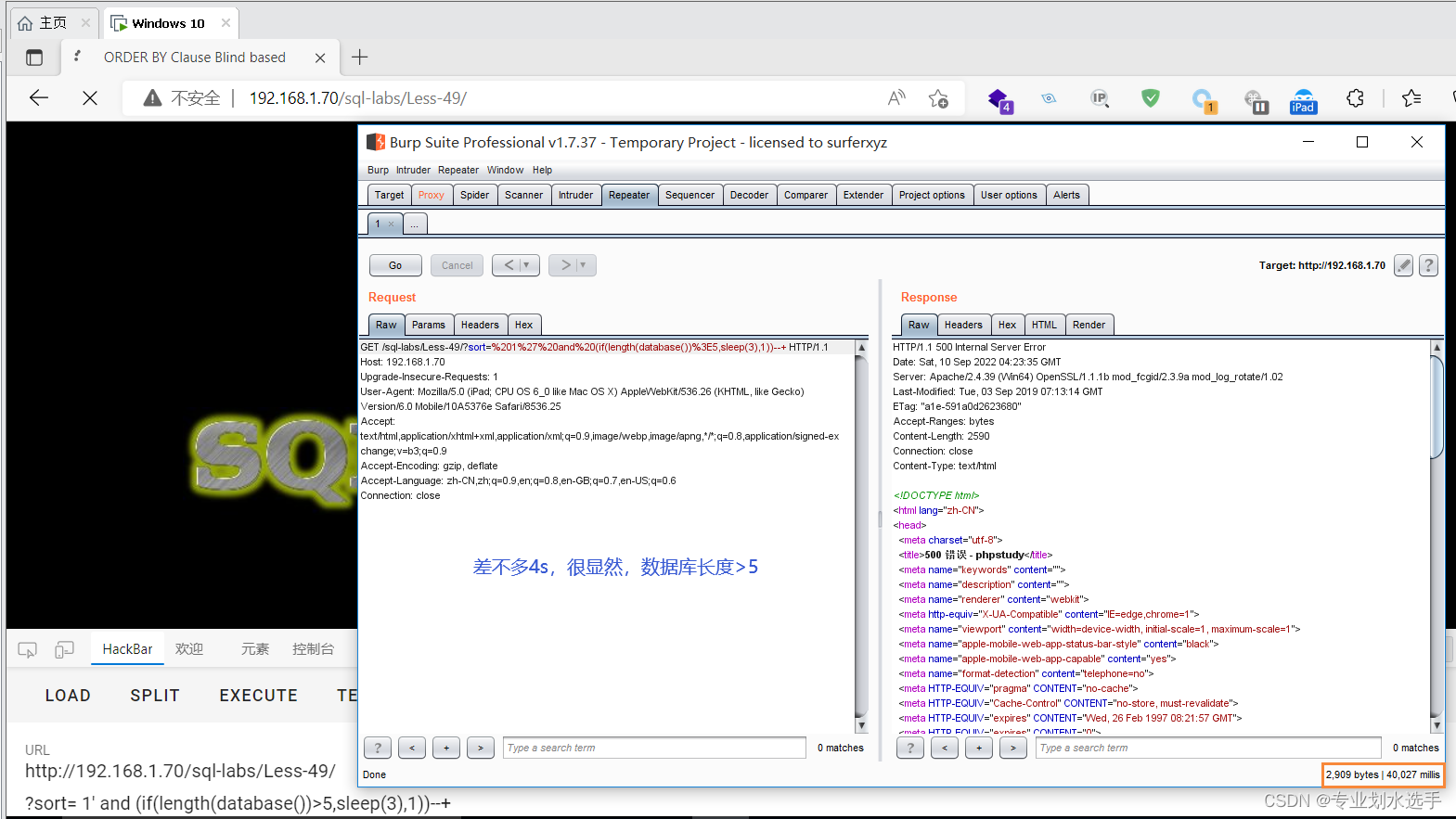This screenshot has width=1456, height=819.
Task: Toggle the tab actions sidebar icon
Action: click(x=34, y=58)
